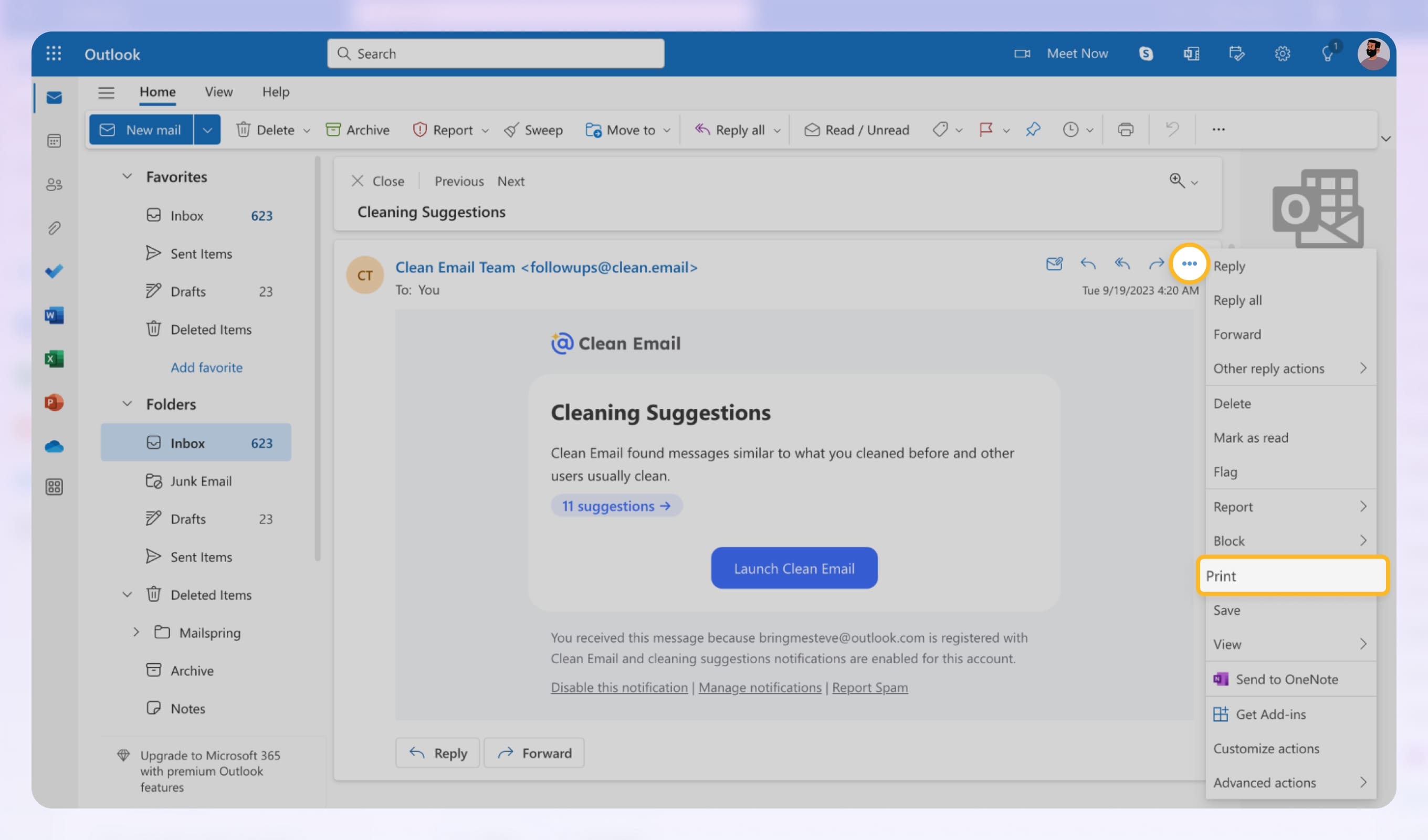
Task: Open ribbon More options ellipsis
Action: (x=1219, y=130)
